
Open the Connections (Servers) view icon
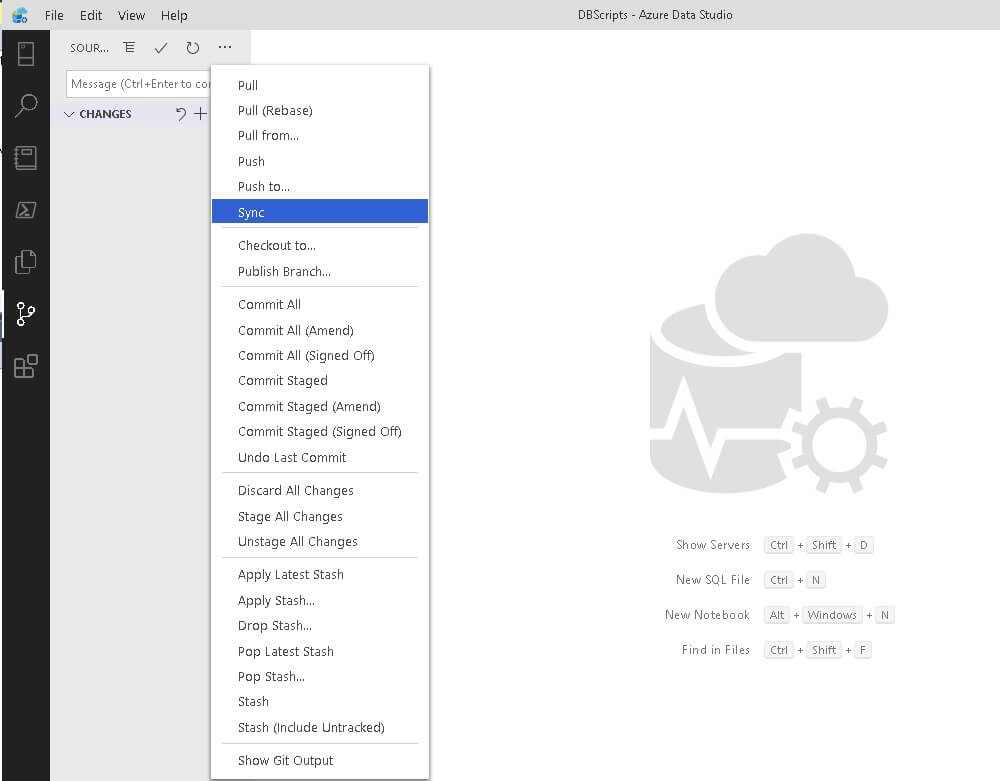coord(26,54)
